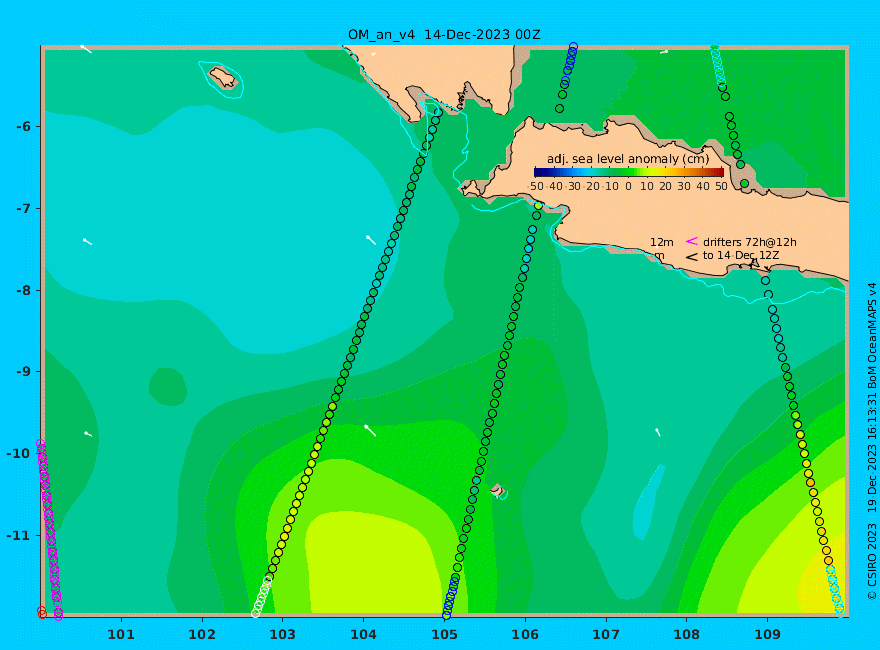This screenshot has width=880, height=650.
Task: Click the longitude label 105
Action: pyautogui.click(x=444, y=635)
